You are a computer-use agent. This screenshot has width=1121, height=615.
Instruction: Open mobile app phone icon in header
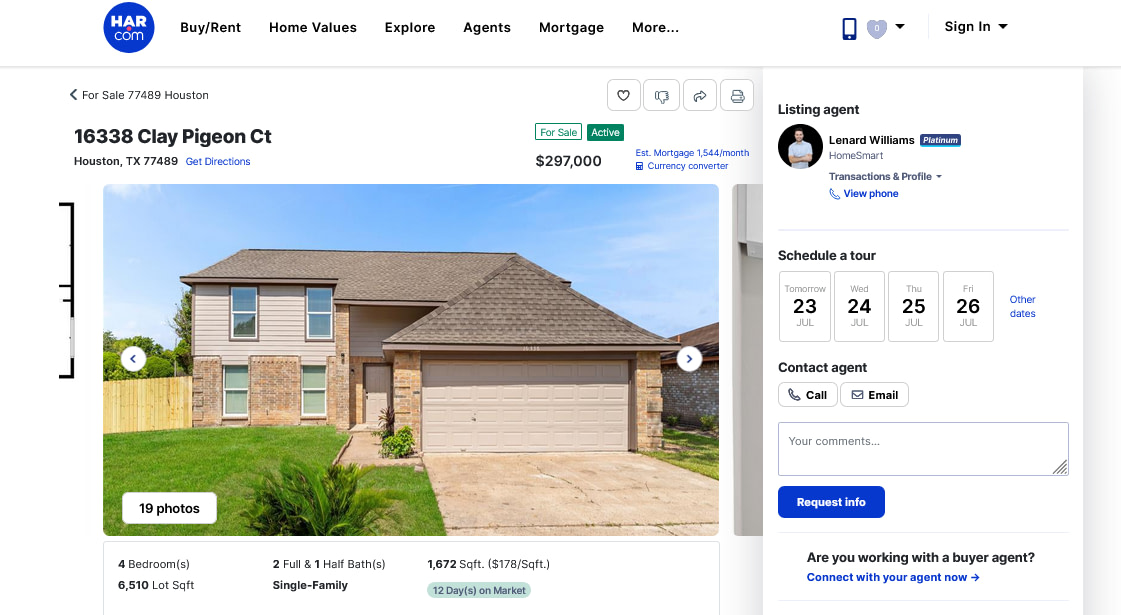point(849,29)
